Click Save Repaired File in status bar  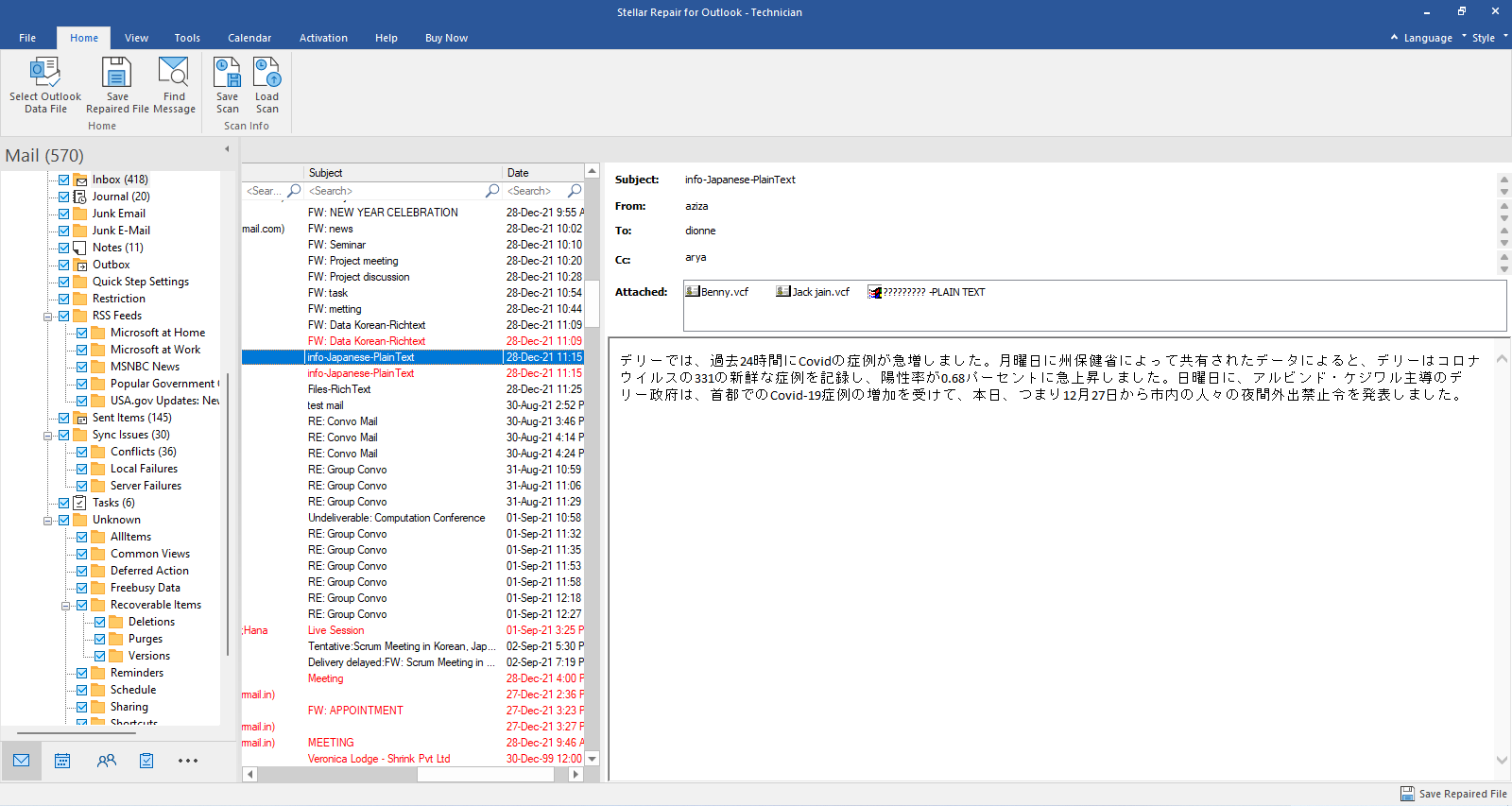(x=1453, y=794)
